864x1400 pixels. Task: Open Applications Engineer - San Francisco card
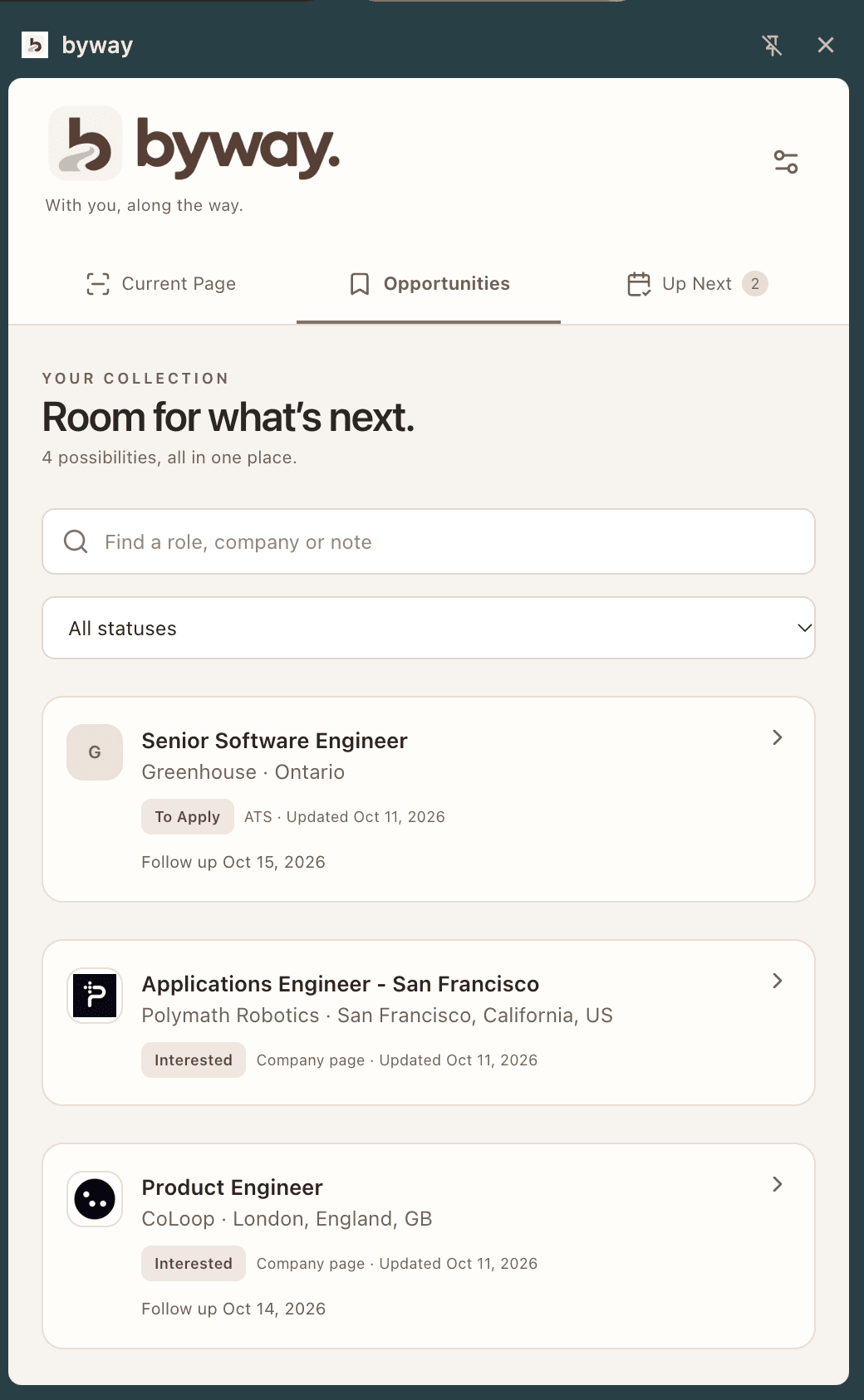[x=429, y=1022]
